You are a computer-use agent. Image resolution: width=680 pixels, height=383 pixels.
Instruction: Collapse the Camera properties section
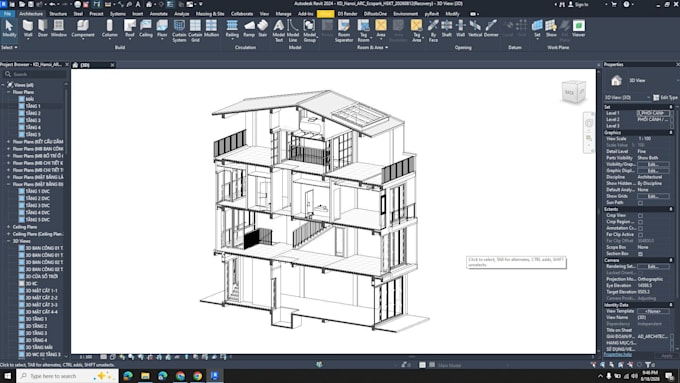point(671,260)
